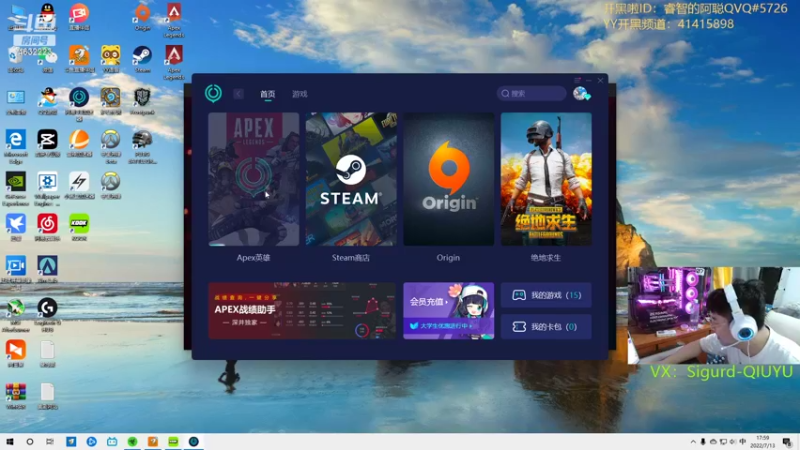Screen dimensions: 800x450
Task: Open the APEX战绩助手 banner
Action: [302, 311]
